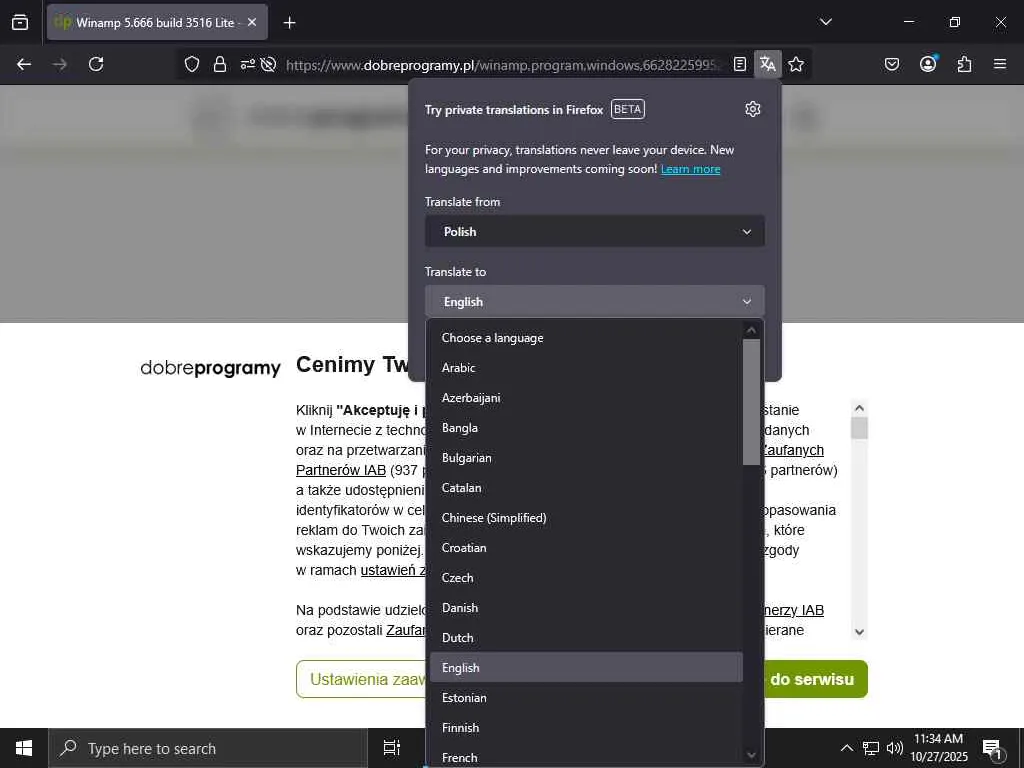Select Arabic from language list
1024x768 pixels.
586,368
